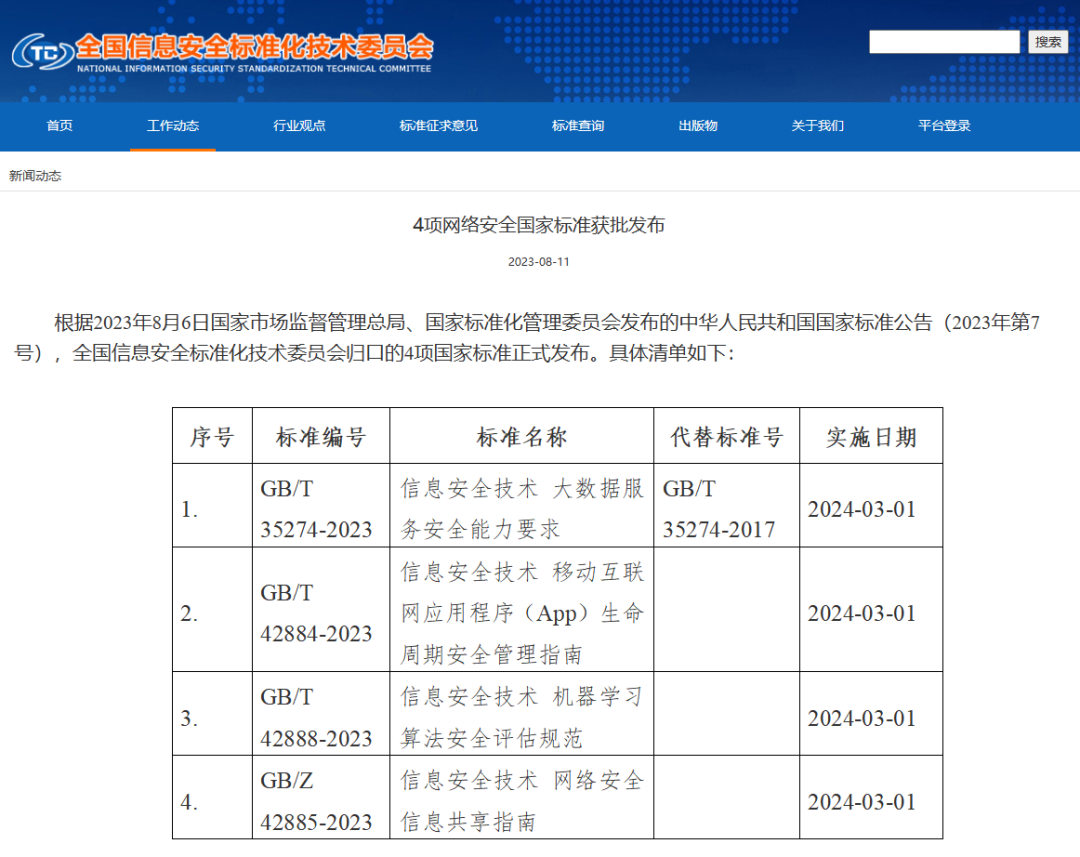Click the 标准编号 column header
The height and width of the screenshot is (857, 1080).
pyautogui.click(x=321, y=437)
